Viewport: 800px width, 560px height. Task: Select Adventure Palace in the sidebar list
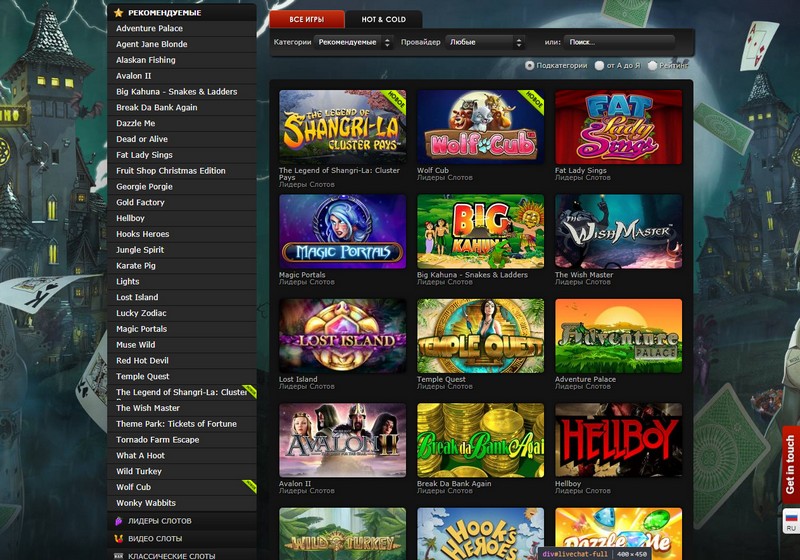tap(182, 29)
